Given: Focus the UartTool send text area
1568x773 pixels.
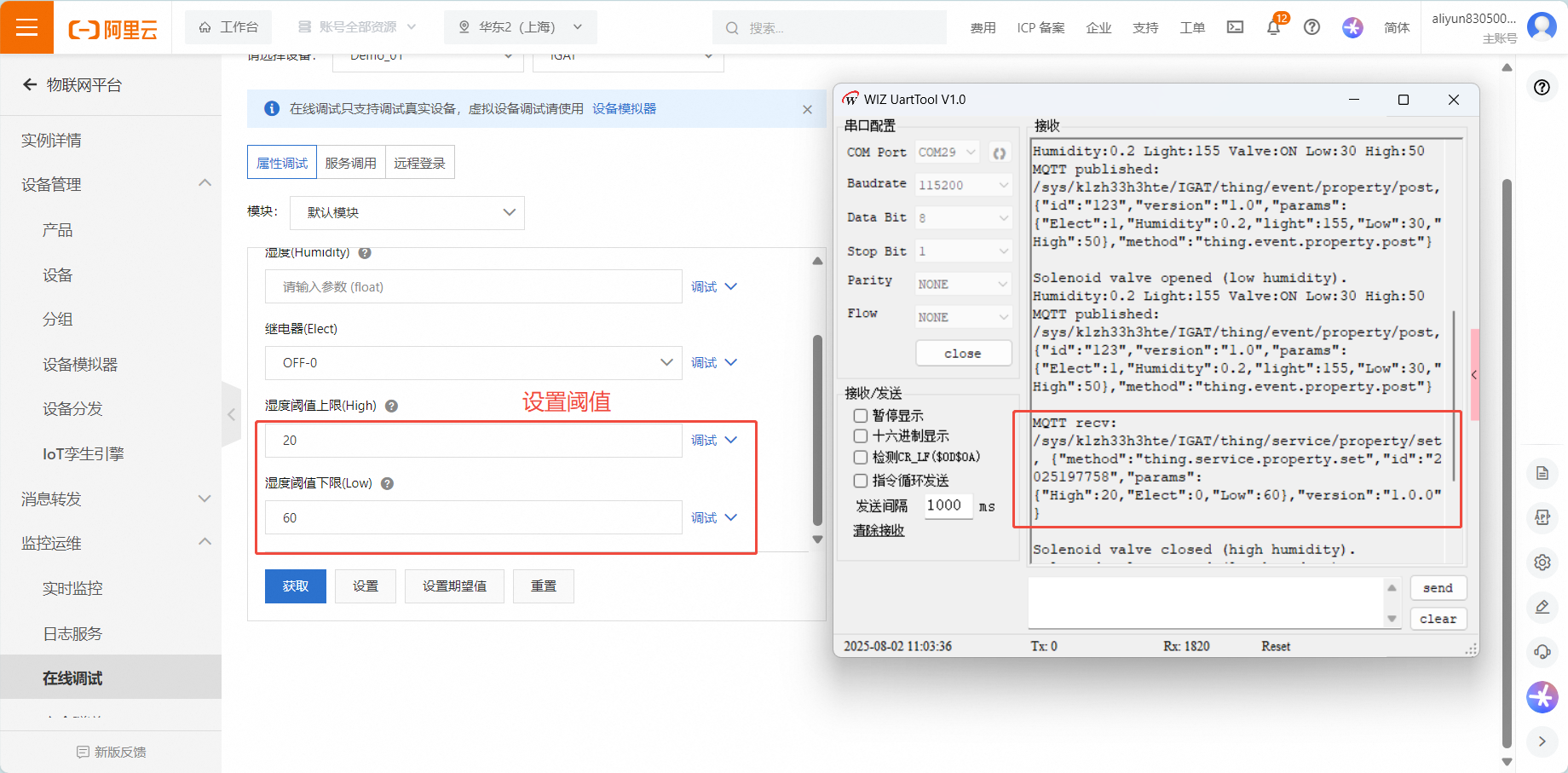Looking at the screenshot, I should [1205, 603].
